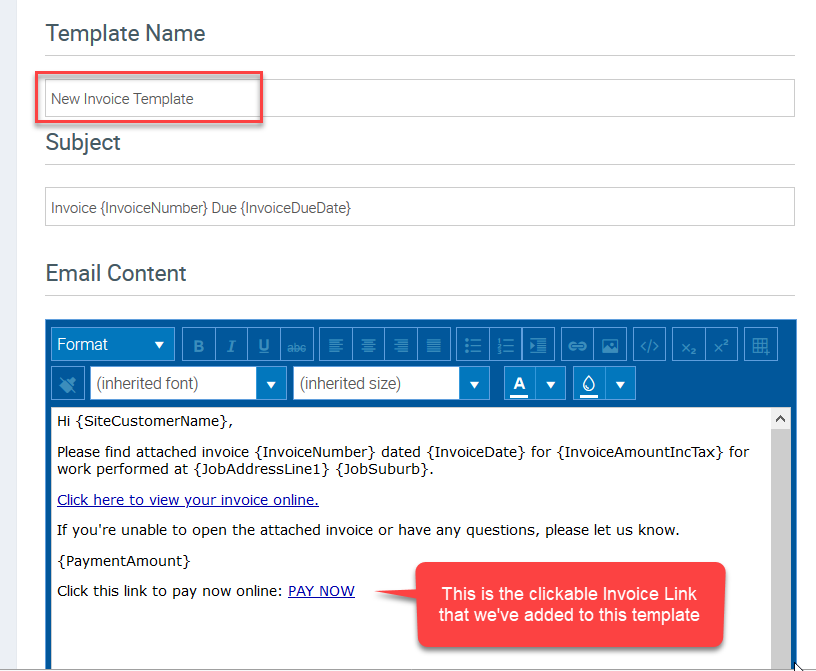Open the HTML source view icon

(x=649, y=346)
